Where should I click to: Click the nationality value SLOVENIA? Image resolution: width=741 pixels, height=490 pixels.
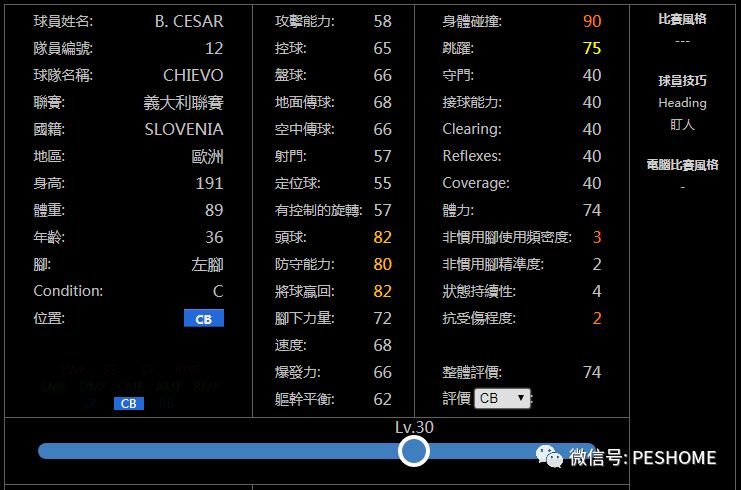(x=184, y=129)
